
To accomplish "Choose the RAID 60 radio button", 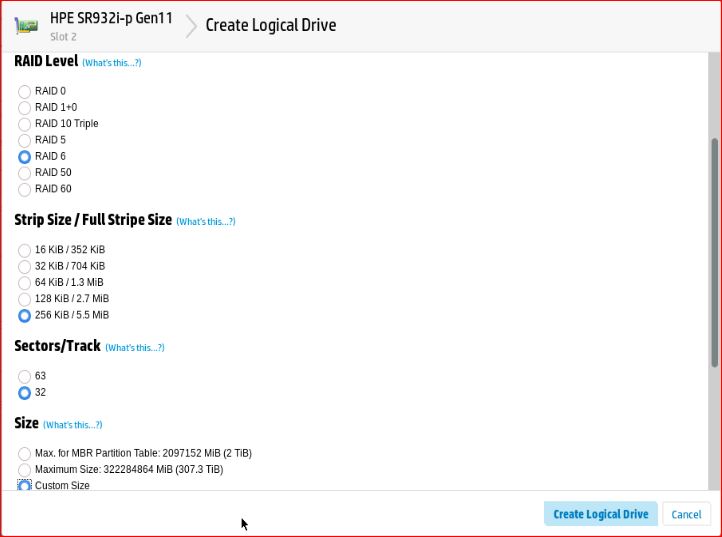I will coord(25,189).
